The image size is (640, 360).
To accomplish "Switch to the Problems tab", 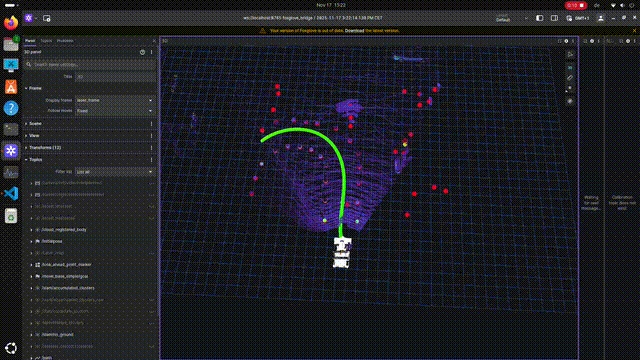I will pyautogui.click(x=65, y=41).
